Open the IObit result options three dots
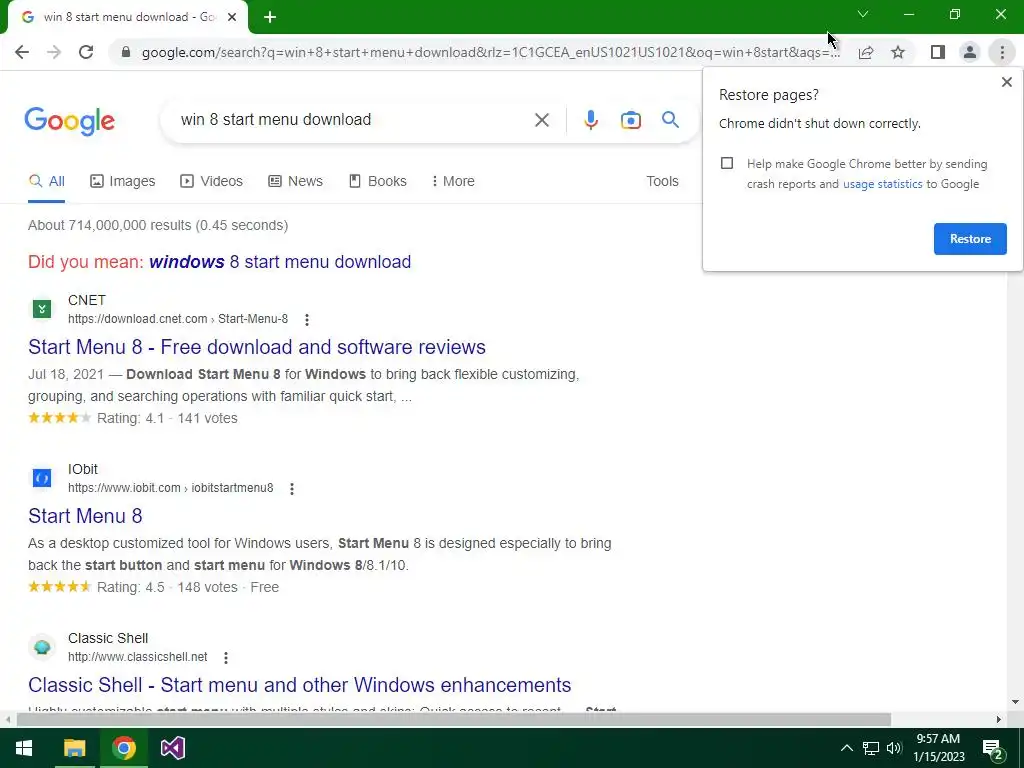The image size is (1024, 768). [292, 488]
